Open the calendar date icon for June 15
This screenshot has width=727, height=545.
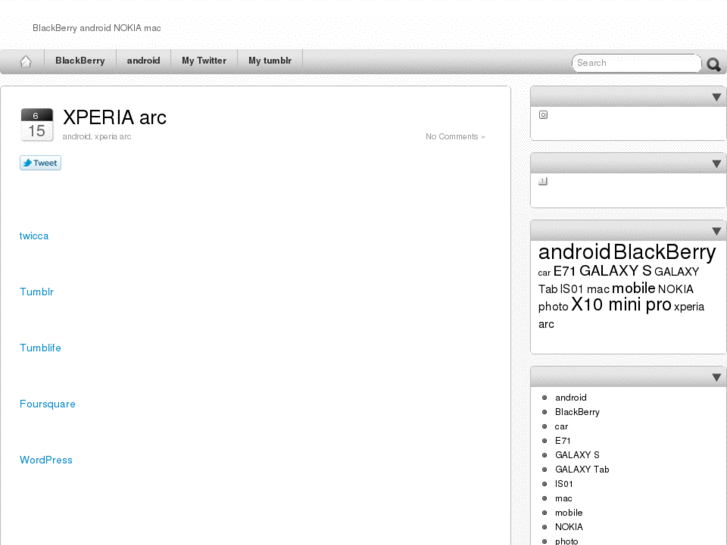[37, 124]
